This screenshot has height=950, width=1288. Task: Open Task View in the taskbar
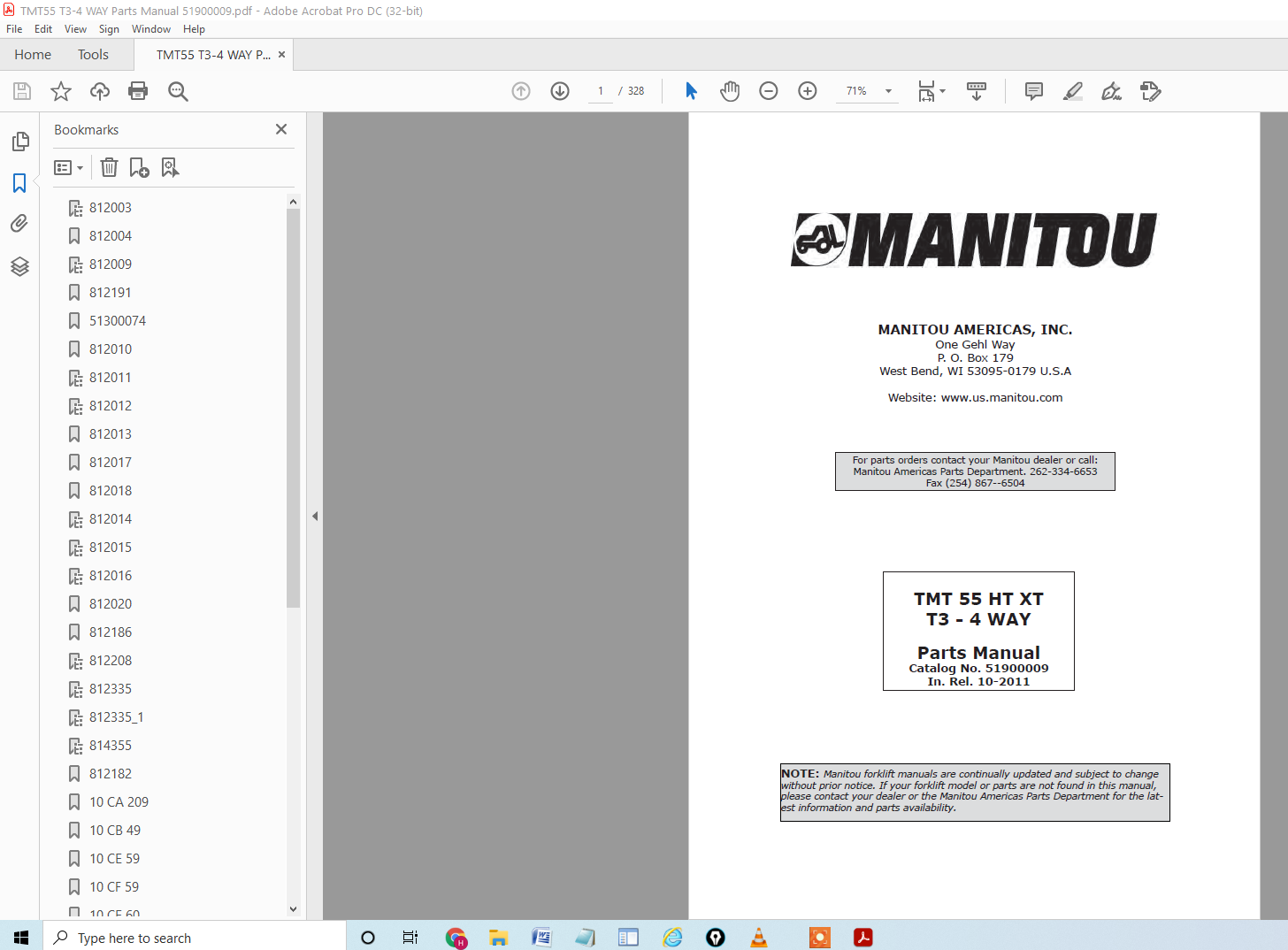pos(410,938)
